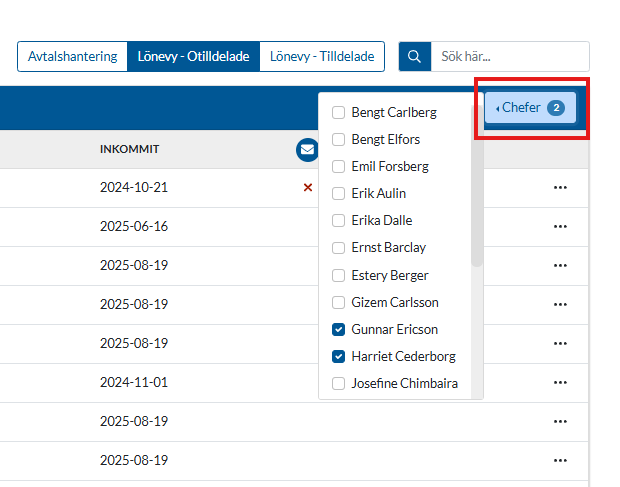Click the Sök här search field
Screen dimensions: 620x487
coord(509,57)
